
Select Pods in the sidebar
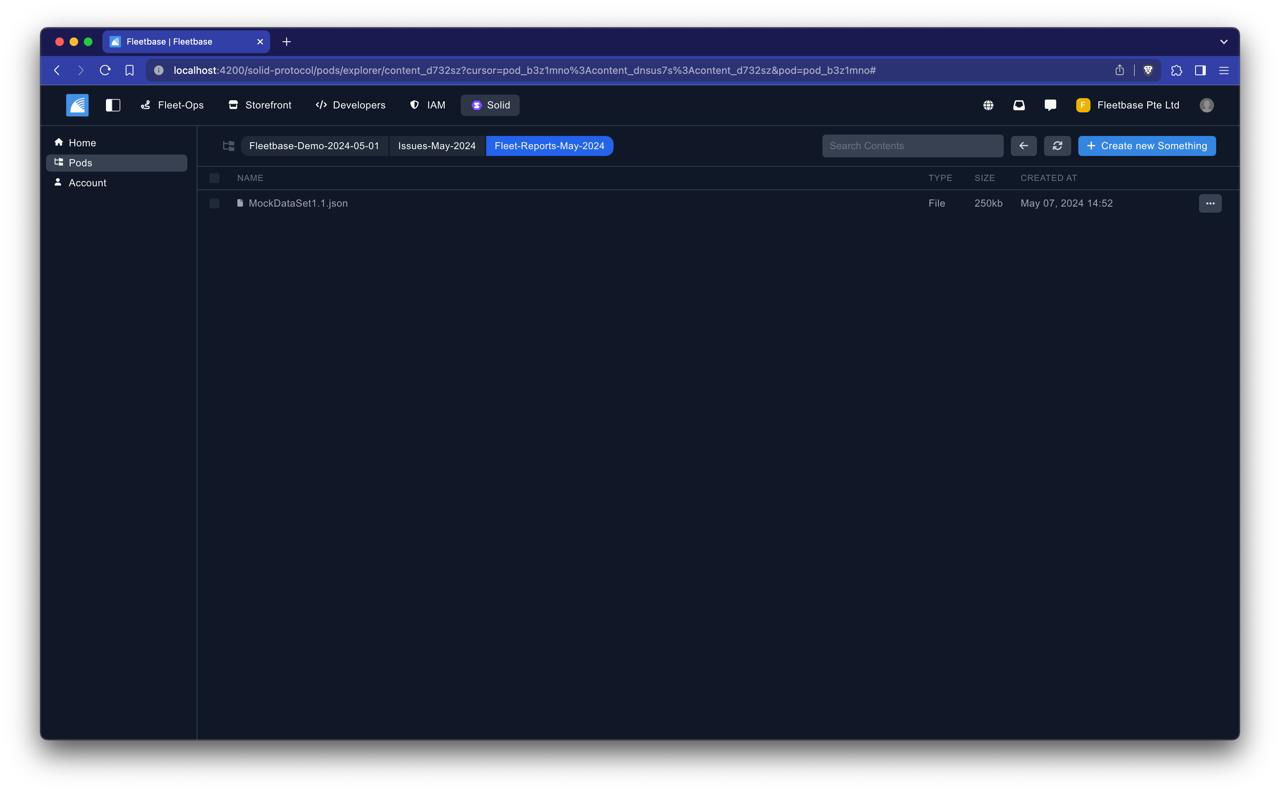click(x=116, y=163)
